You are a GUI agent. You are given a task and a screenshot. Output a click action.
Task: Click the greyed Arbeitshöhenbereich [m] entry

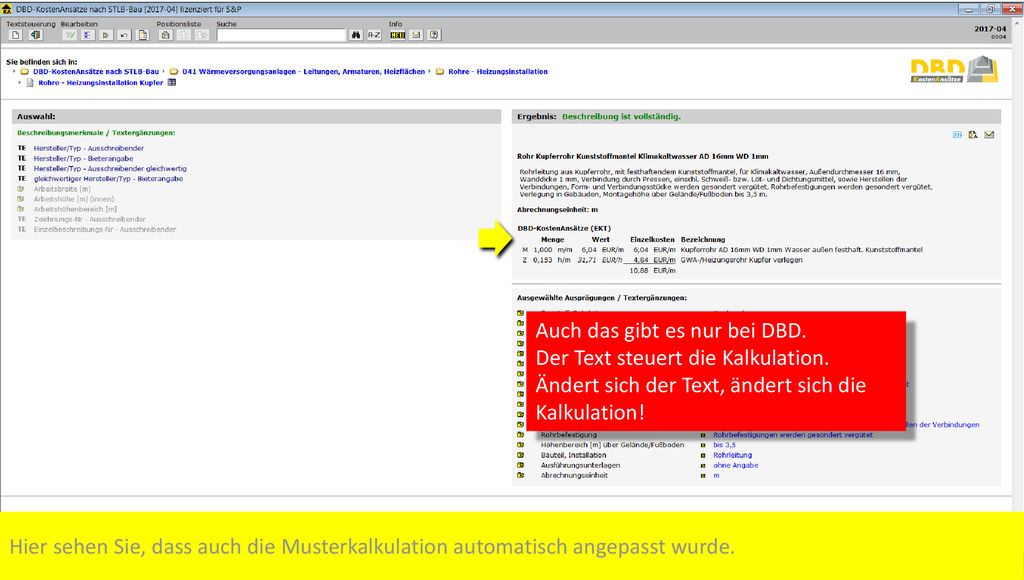75,209
